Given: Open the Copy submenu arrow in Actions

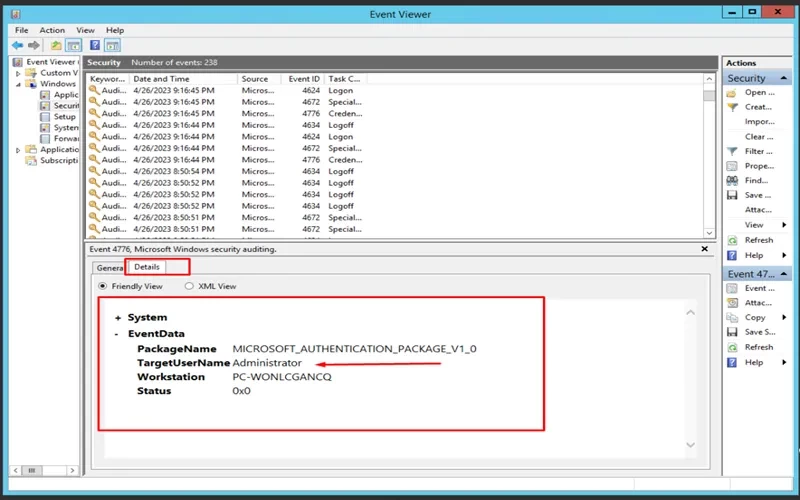Looking at the screenshot, I should coord(784,317).
